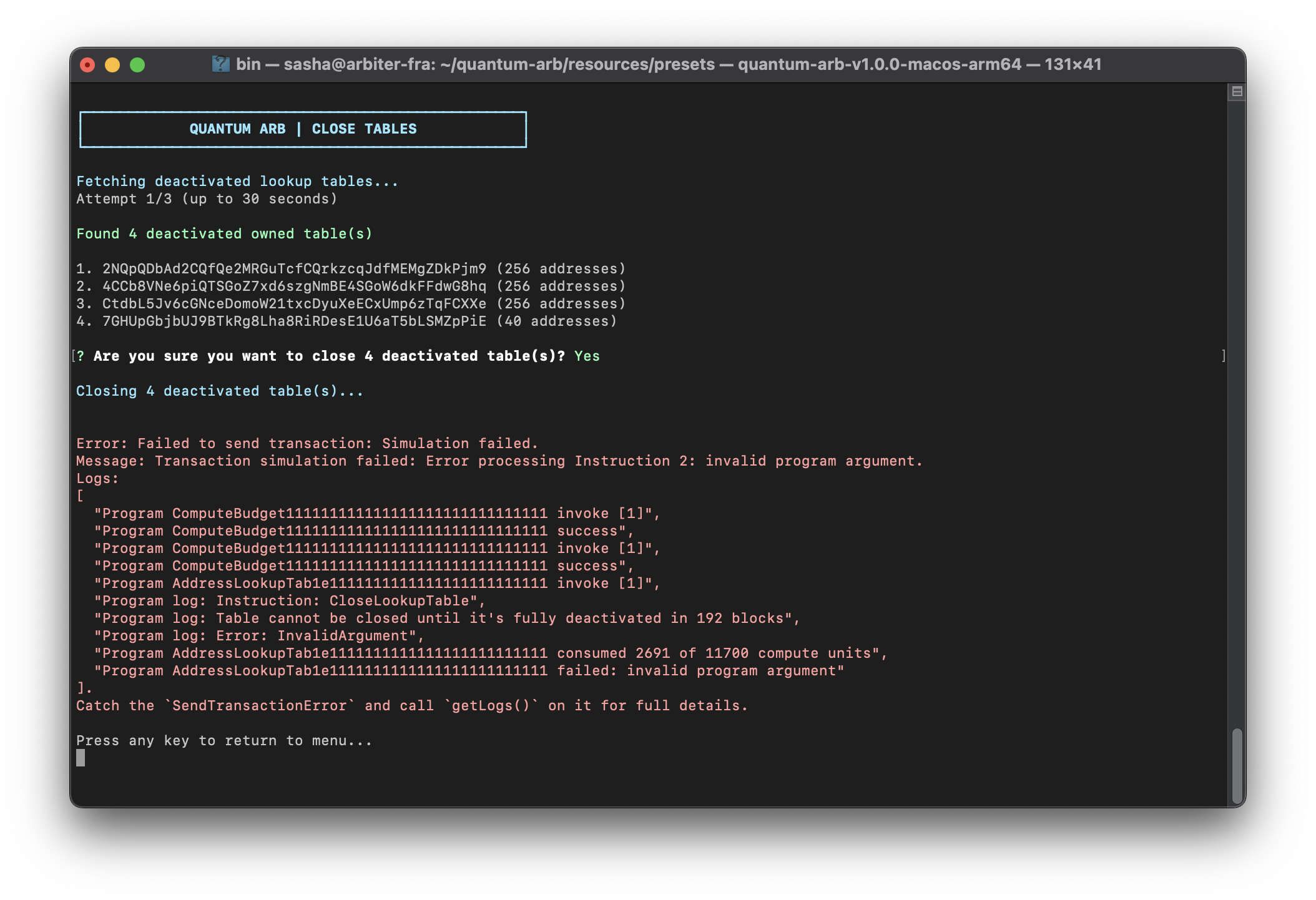Click the fourth table address starting with 7GHUpGbjbUJ9
This screenshot has width=1316, height=900.
click(x=294, y=321)
